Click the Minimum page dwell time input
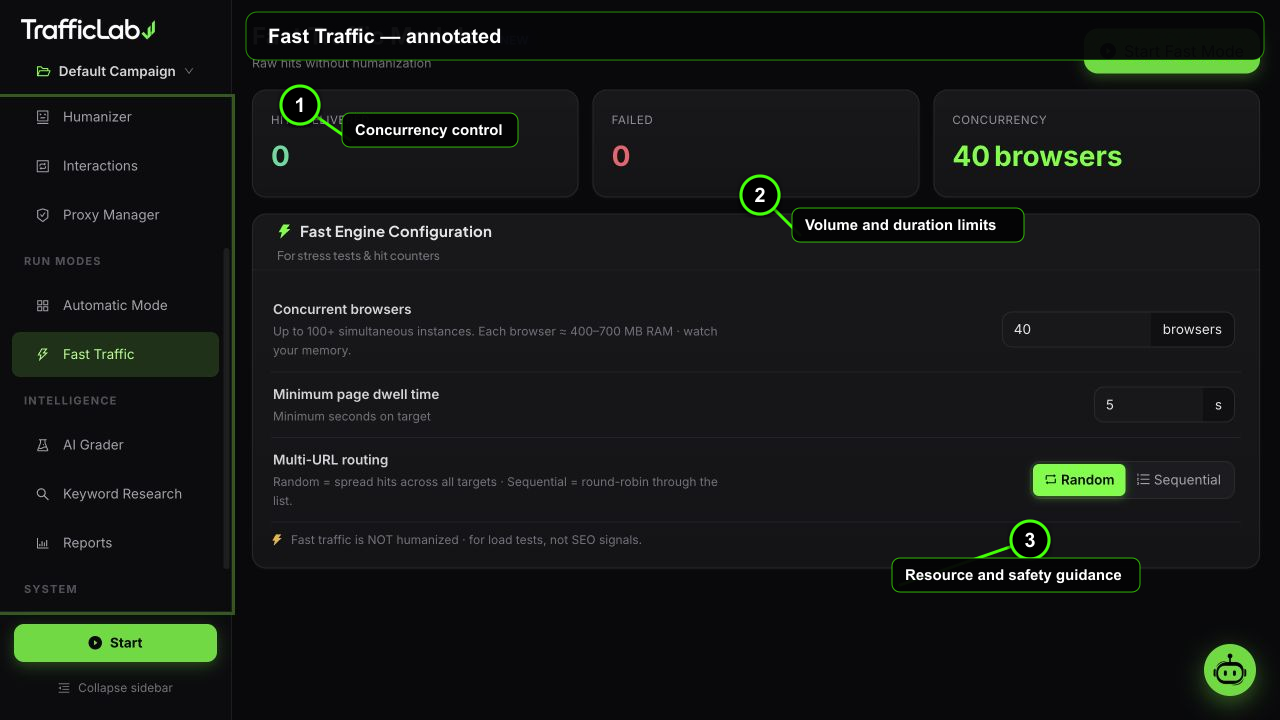The height and width of the screenshot is (720, 1280). (1148, 405)
